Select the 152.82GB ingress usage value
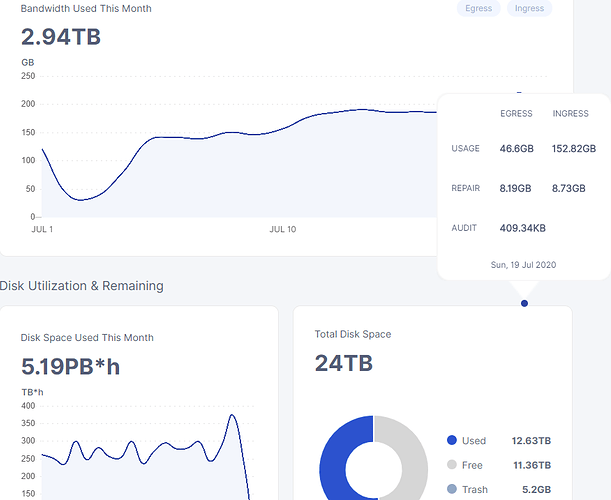Screen dimensions: 611x500 coord(574,148)
